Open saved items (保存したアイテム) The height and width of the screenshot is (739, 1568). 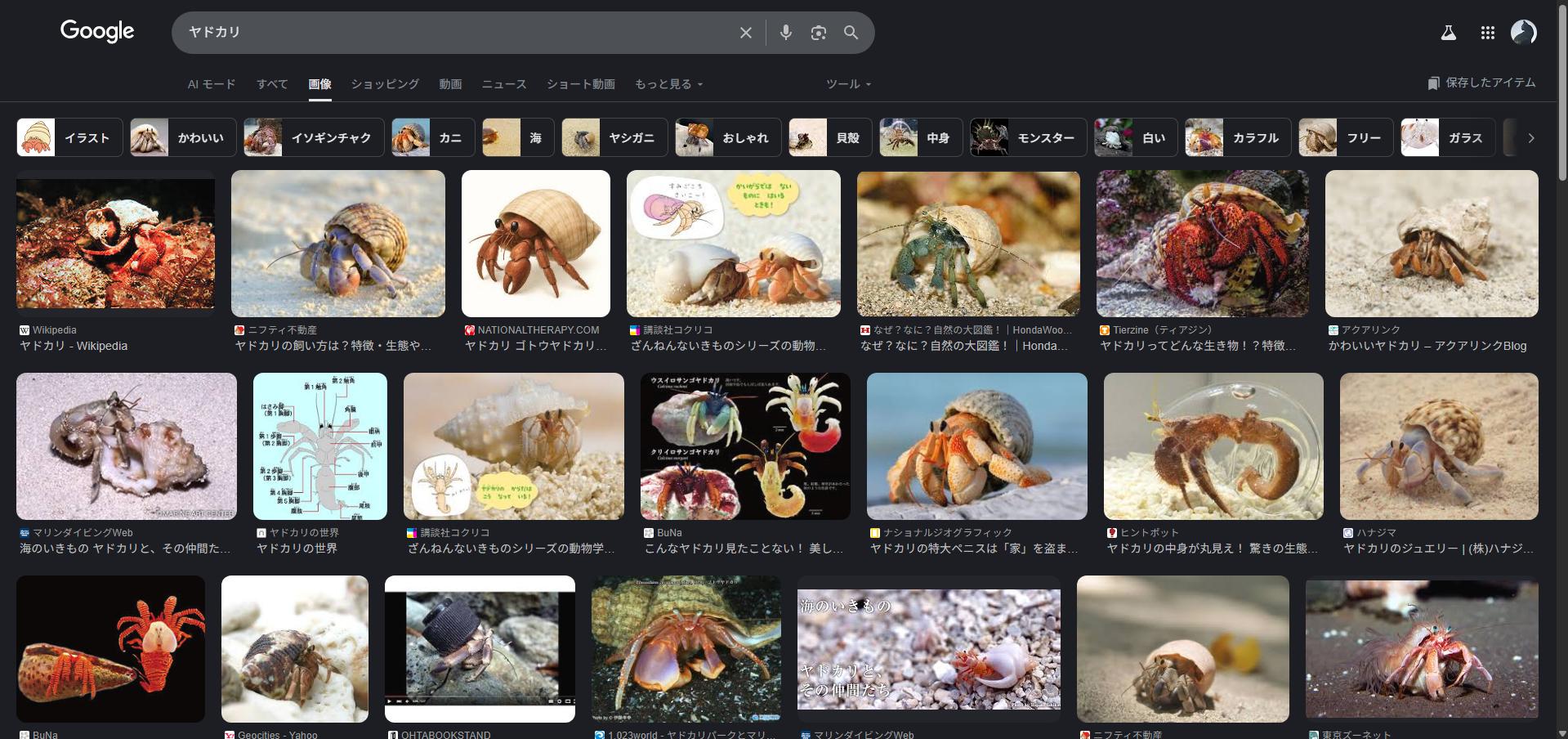1481,83
